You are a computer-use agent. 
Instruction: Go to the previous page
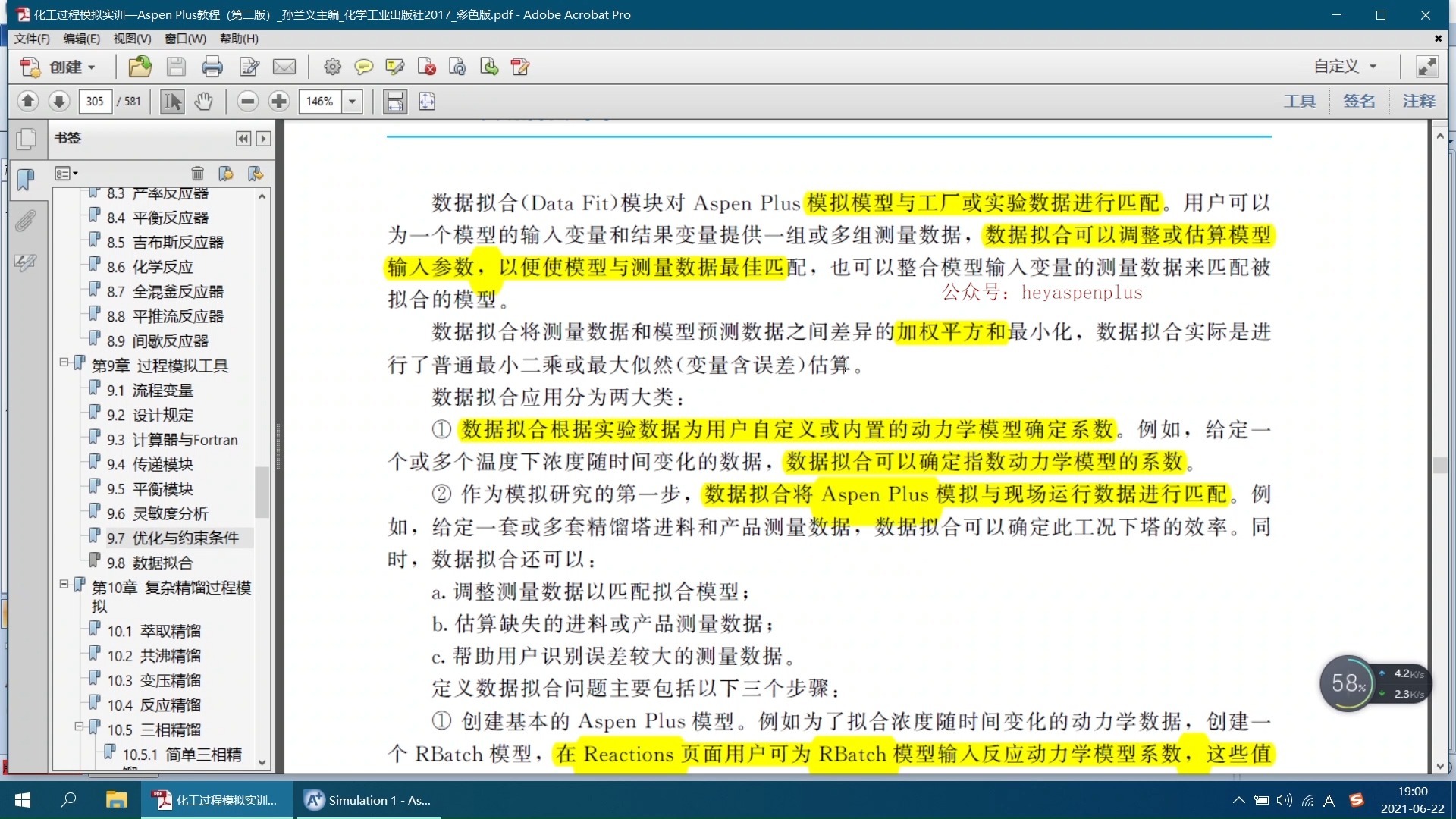click(x=28, y=101)
